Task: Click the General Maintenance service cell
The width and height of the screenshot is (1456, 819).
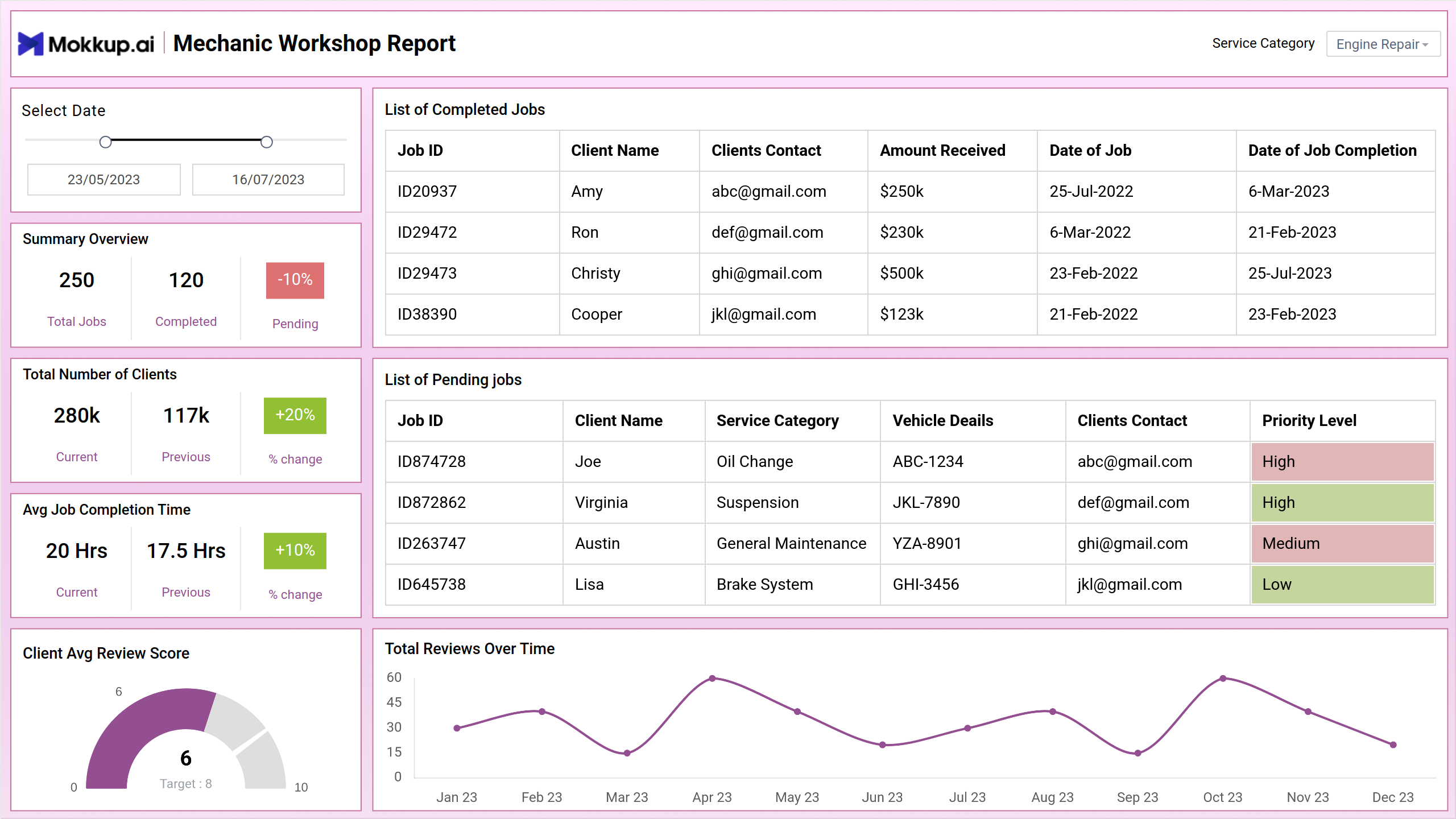Action: [793, 544]
